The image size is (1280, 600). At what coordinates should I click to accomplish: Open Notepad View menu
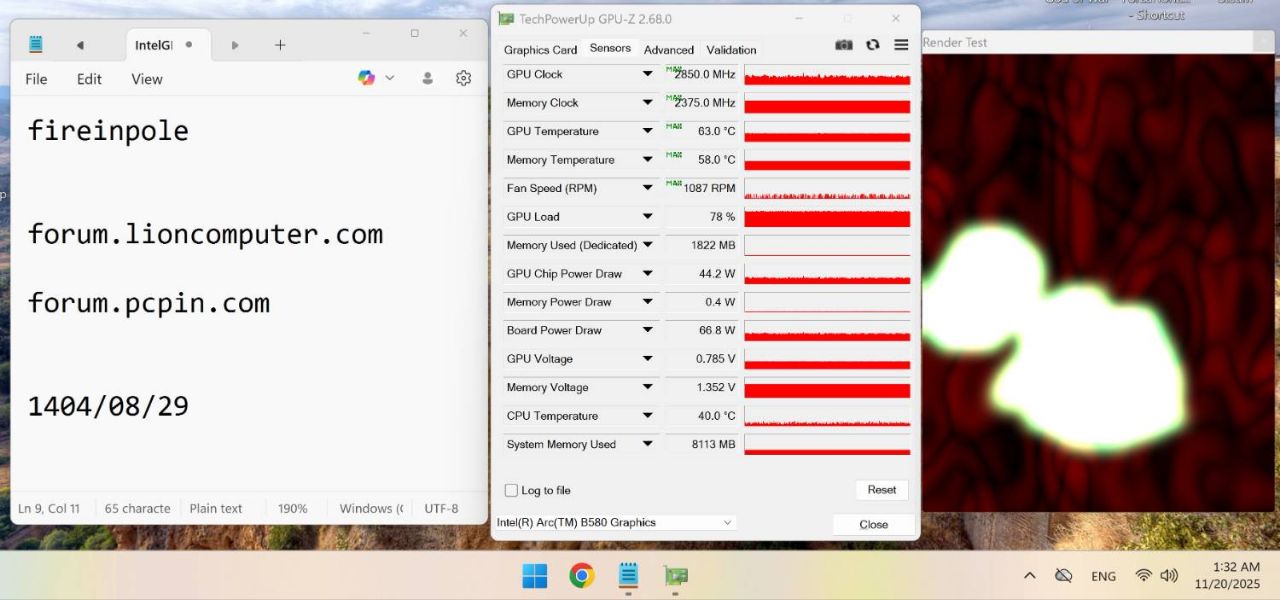147,79
